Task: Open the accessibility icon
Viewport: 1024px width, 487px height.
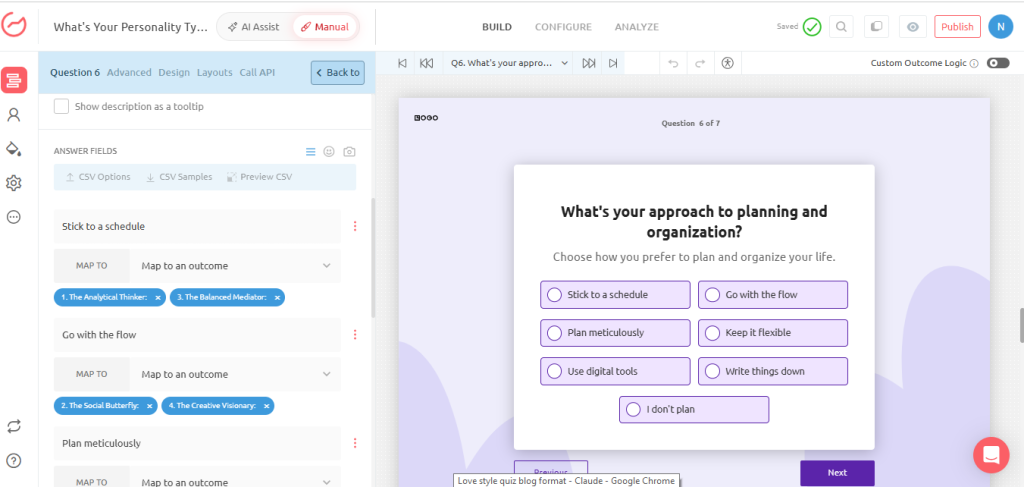Action: [728, 63]
